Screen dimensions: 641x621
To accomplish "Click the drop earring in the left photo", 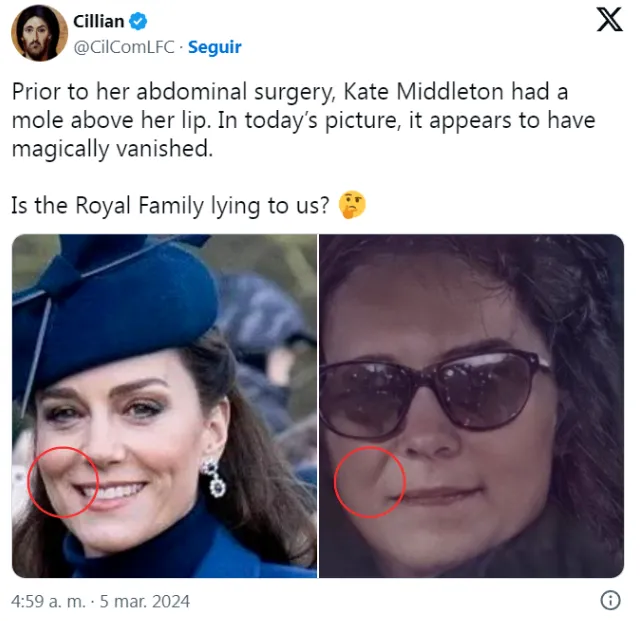I will click(x=214, y=478).
